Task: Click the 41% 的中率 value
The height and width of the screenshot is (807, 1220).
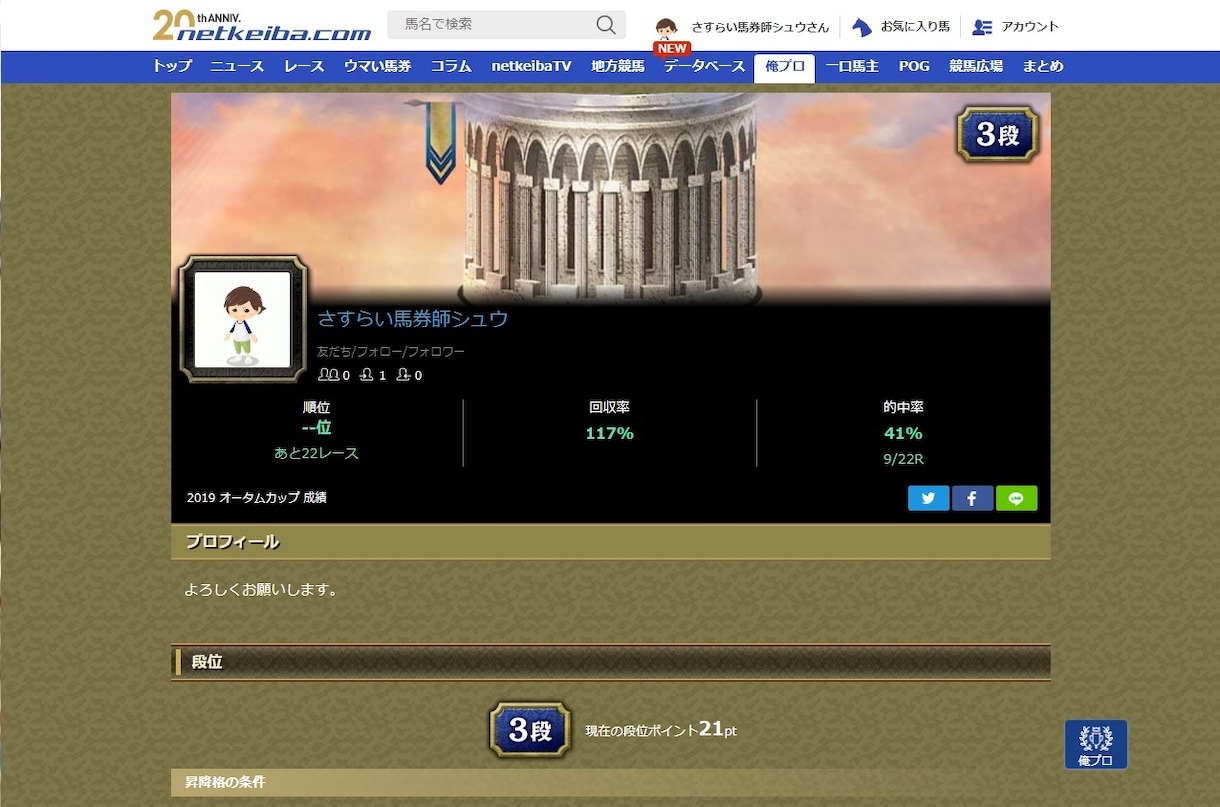Action: tap(903, 433)
